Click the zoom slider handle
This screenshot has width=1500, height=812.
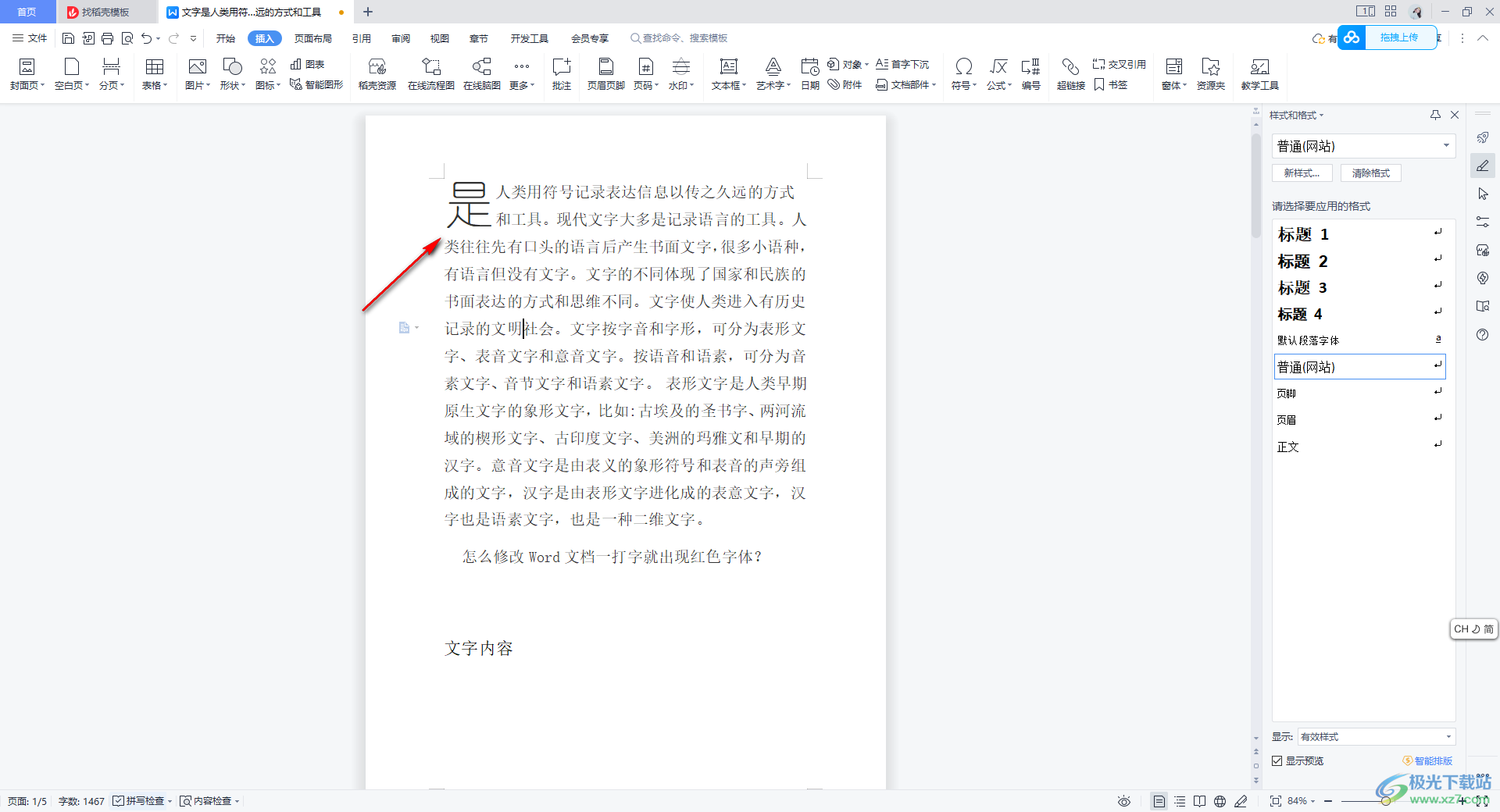[1385, 801]
